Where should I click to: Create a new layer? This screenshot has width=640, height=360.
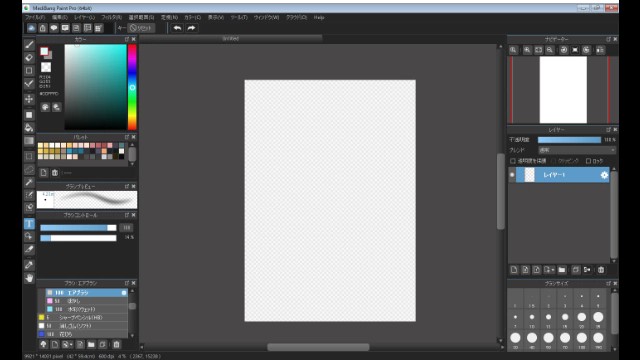[514, 270]
